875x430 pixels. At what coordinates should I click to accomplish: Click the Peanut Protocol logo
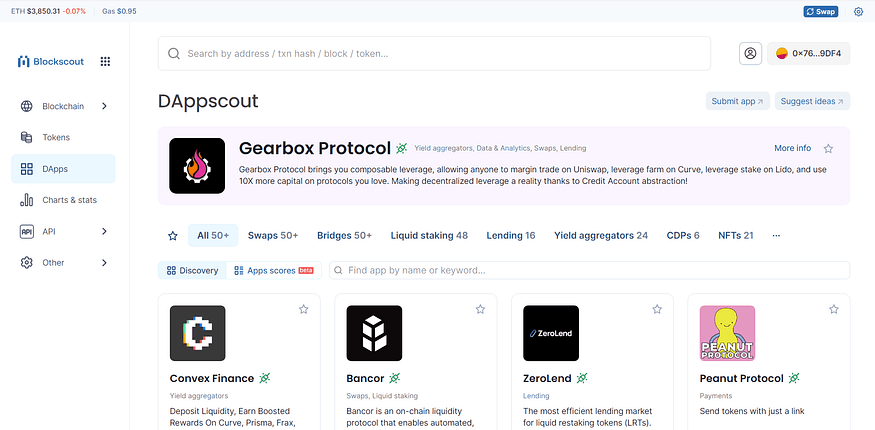727,333
